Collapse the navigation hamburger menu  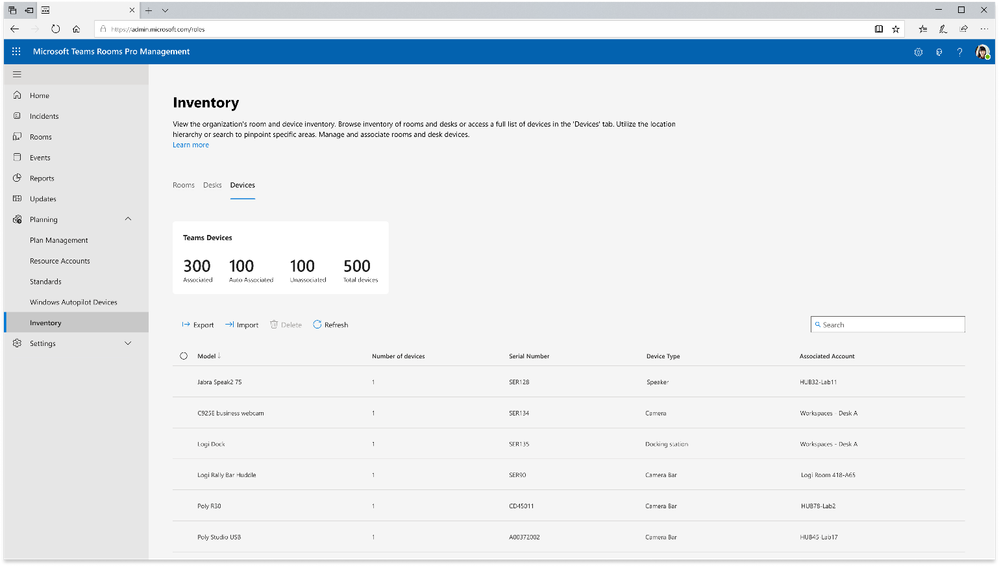tap(17, 75)
